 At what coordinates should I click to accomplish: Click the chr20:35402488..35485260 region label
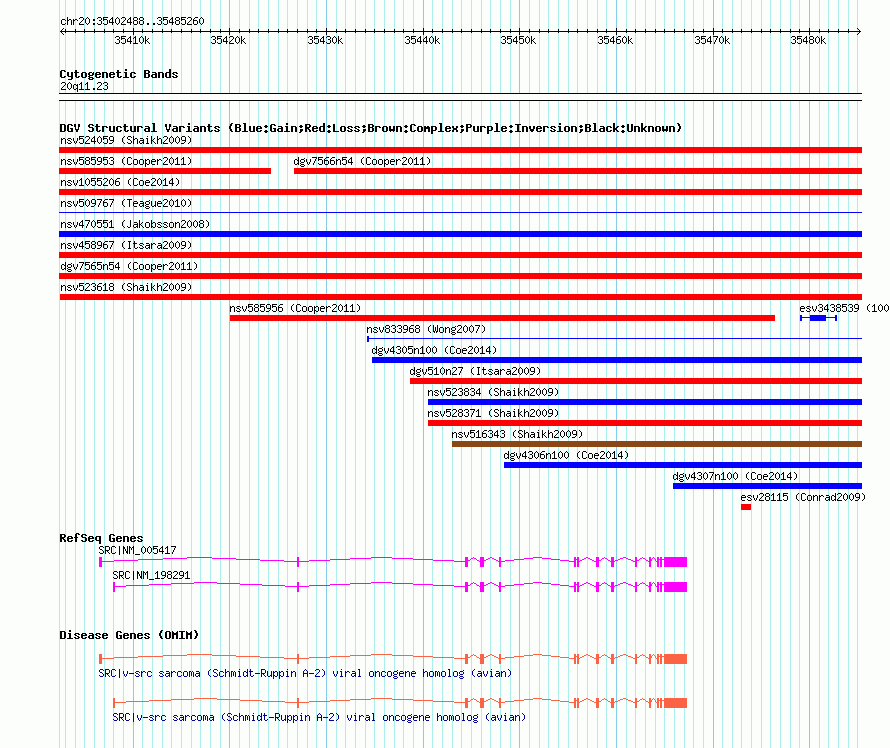[132, 21]
